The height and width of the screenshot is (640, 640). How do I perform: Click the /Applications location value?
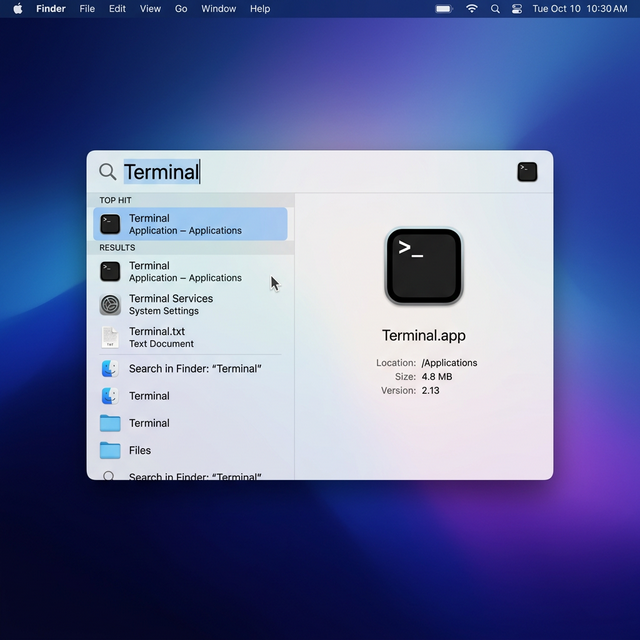(x=449, y=363)
